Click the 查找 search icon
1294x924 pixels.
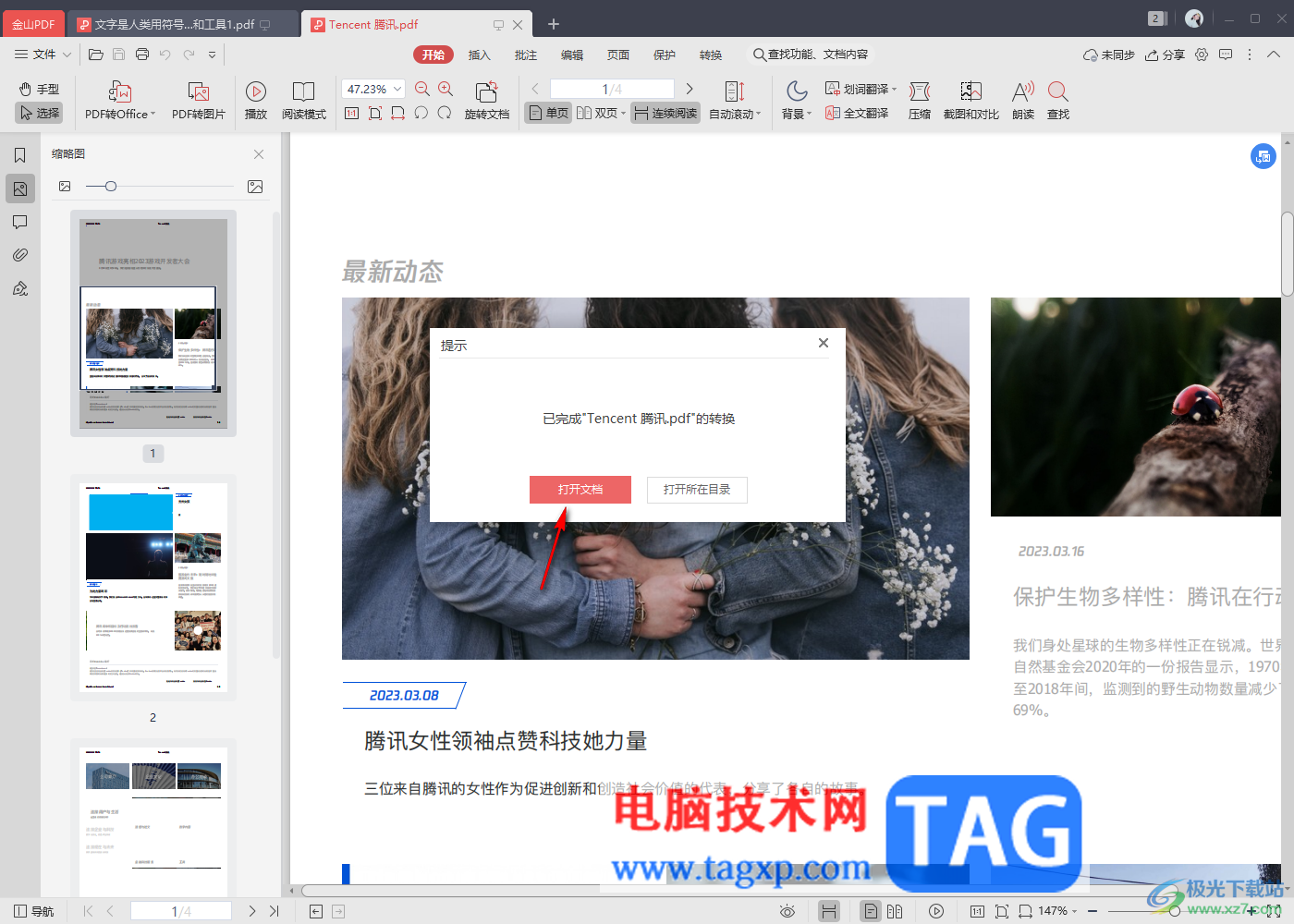pos(1058,91)
